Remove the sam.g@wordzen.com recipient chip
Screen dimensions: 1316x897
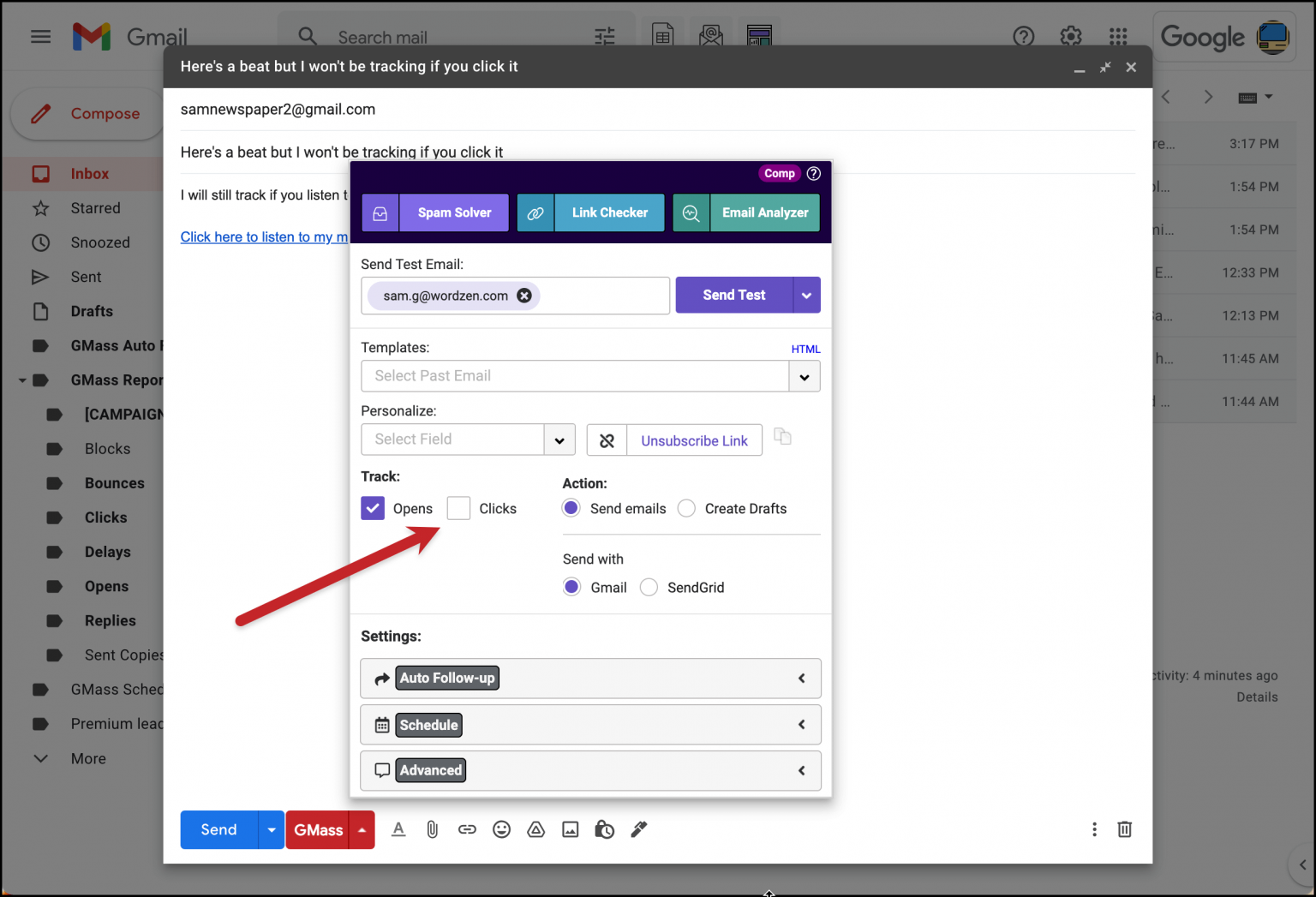coord(523,295)
